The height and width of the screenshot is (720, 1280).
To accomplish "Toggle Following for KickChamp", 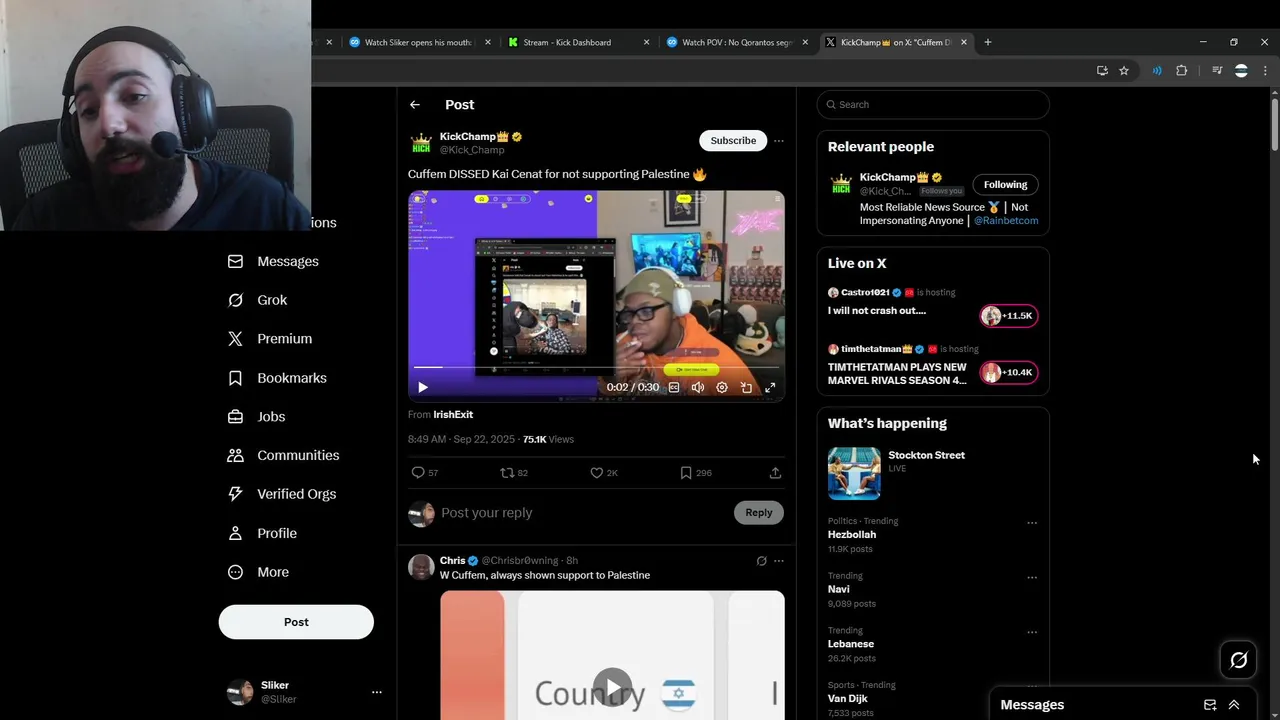I will point(1005,184).
